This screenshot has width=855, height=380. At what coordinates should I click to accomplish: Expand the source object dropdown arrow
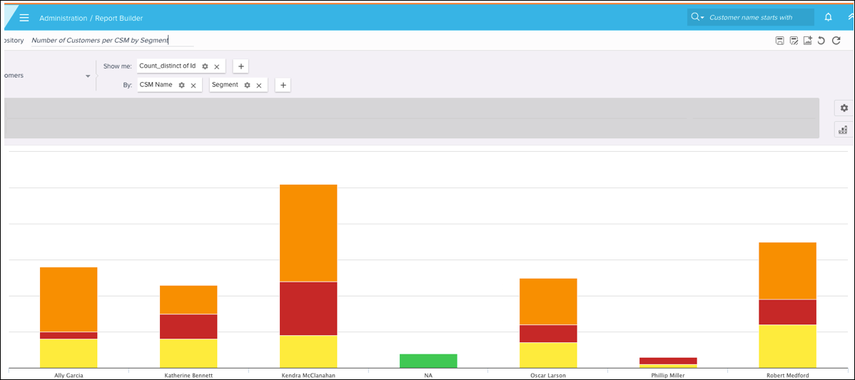88,76
